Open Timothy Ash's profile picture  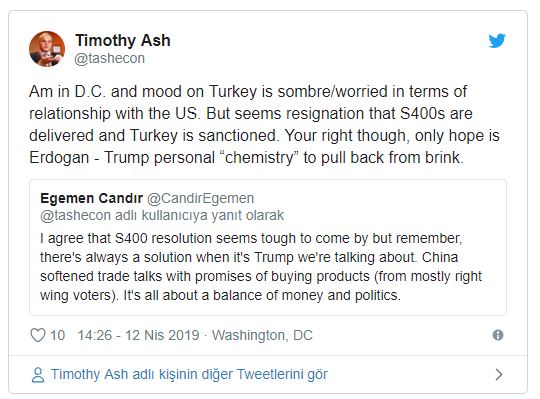(x=47, y=49)
